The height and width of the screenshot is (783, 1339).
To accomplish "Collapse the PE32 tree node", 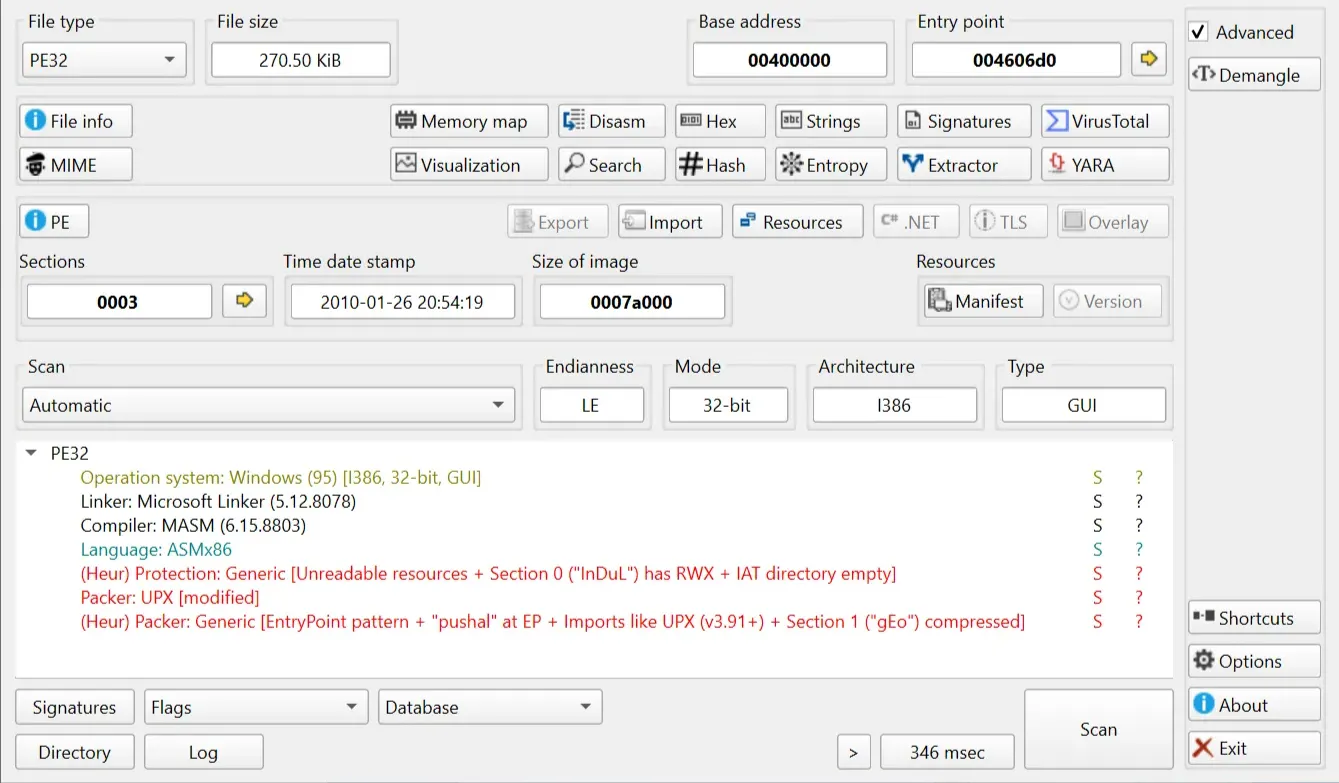I will click(x=31, y=453).
